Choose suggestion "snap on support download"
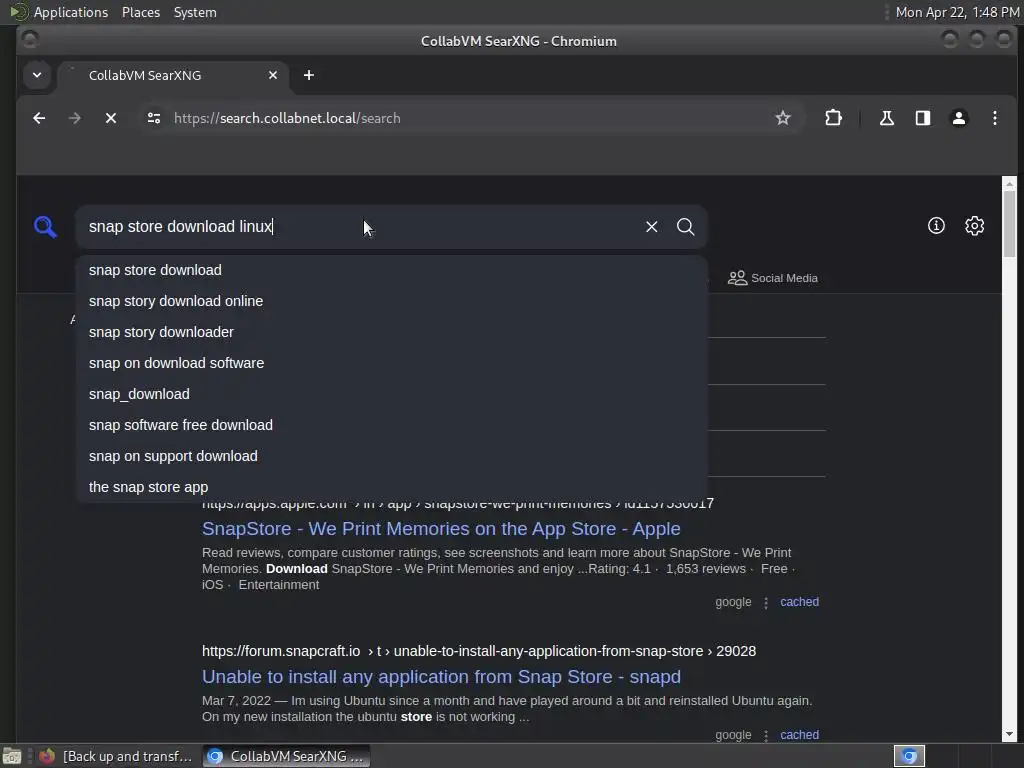The height and width of the screenshot is (768, 1024). pos(392,456)
